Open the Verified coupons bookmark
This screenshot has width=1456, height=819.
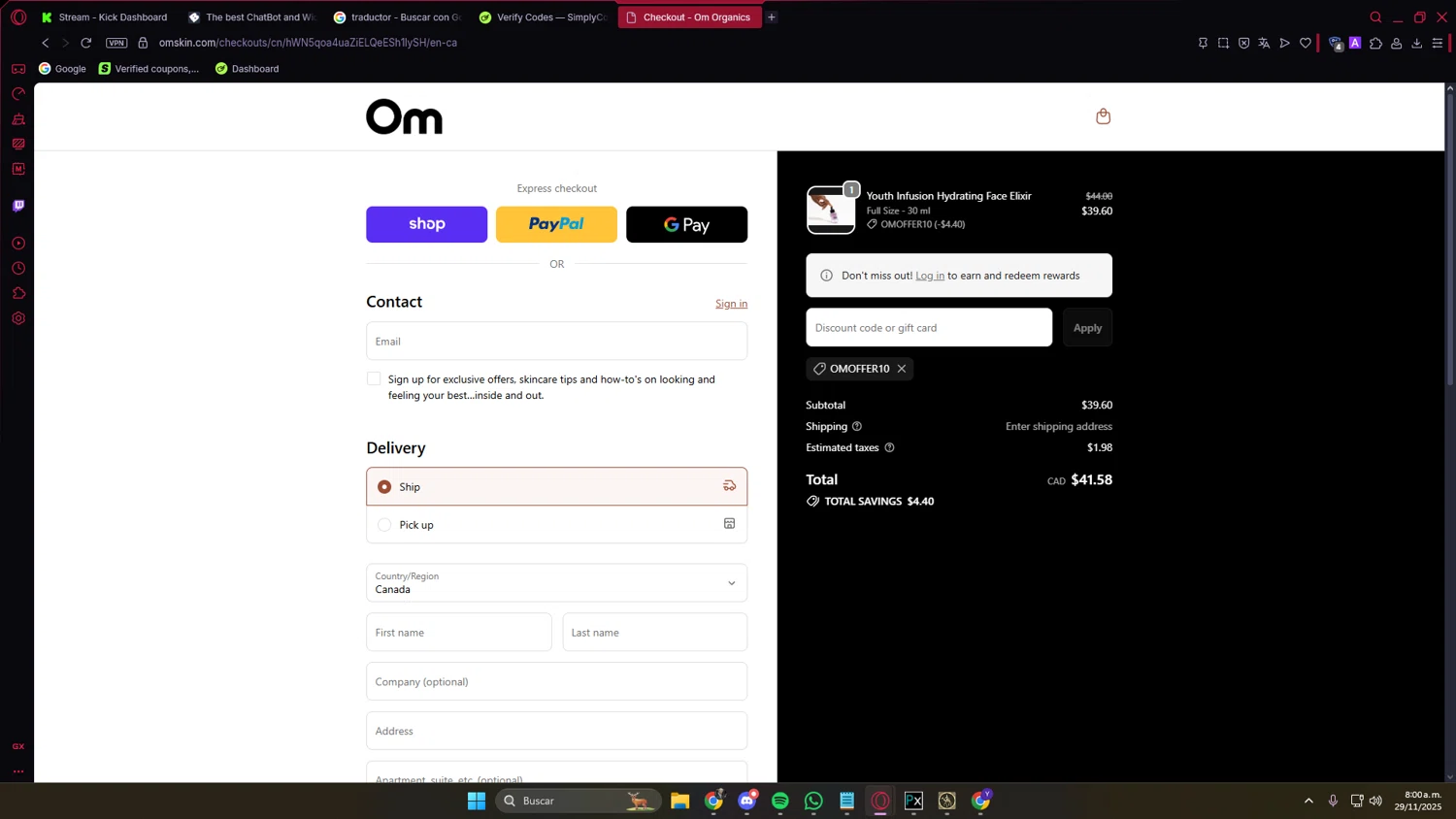(149, 69)
